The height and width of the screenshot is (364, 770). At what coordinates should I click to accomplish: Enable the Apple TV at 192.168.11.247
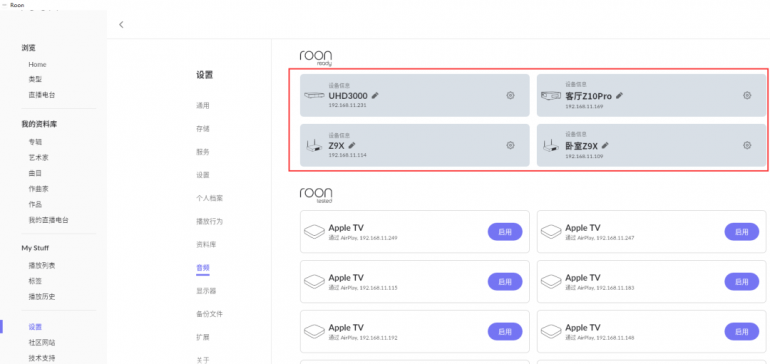click(x=742, y=232)
